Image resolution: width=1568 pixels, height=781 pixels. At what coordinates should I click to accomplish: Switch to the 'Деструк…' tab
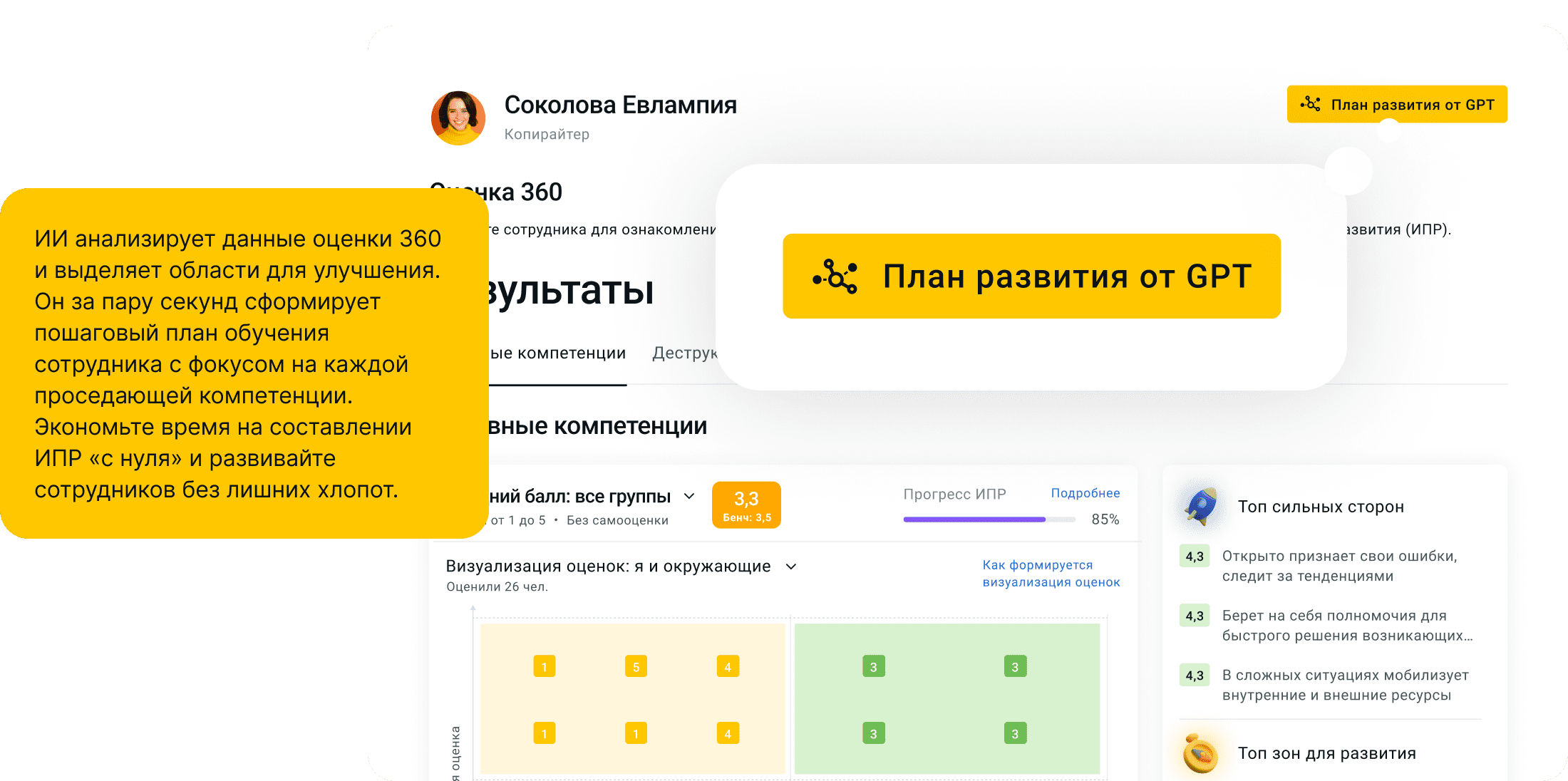tap(684, 353)
